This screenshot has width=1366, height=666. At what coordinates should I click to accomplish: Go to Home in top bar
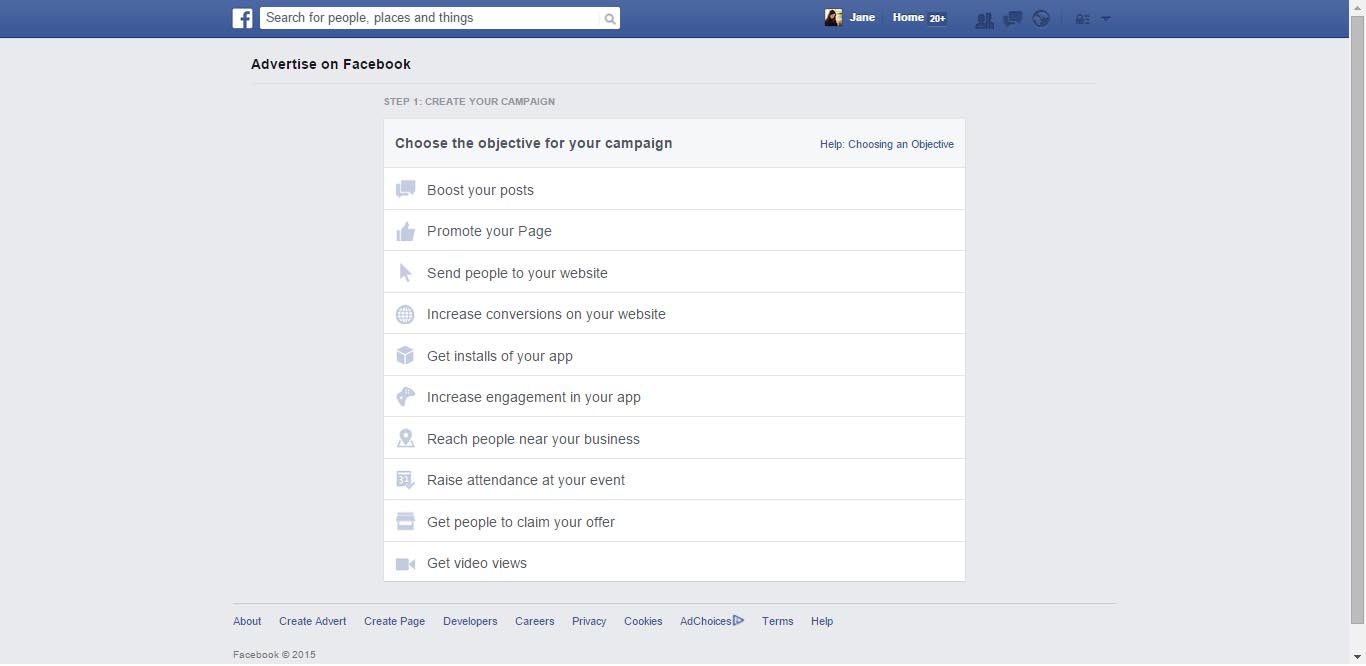(x=908, y=18)
